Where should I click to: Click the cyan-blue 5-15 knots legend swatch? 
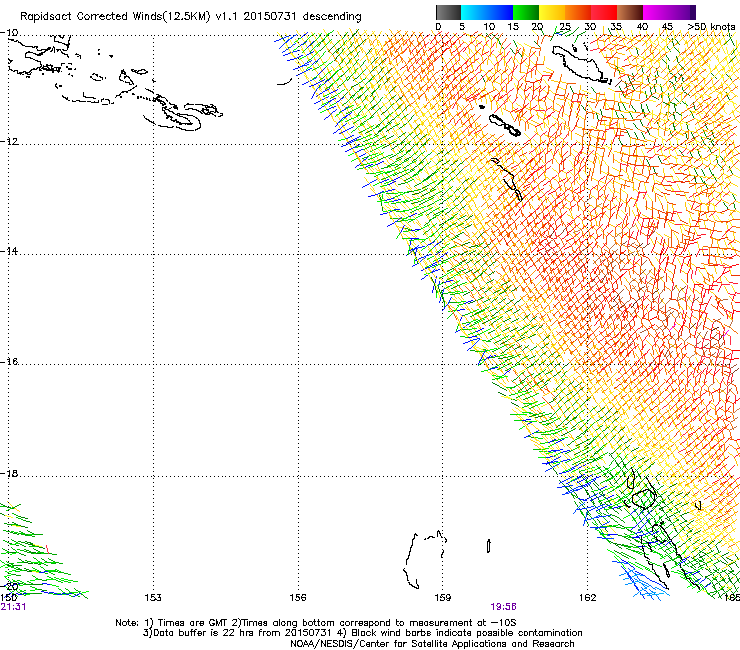point(487,12)
